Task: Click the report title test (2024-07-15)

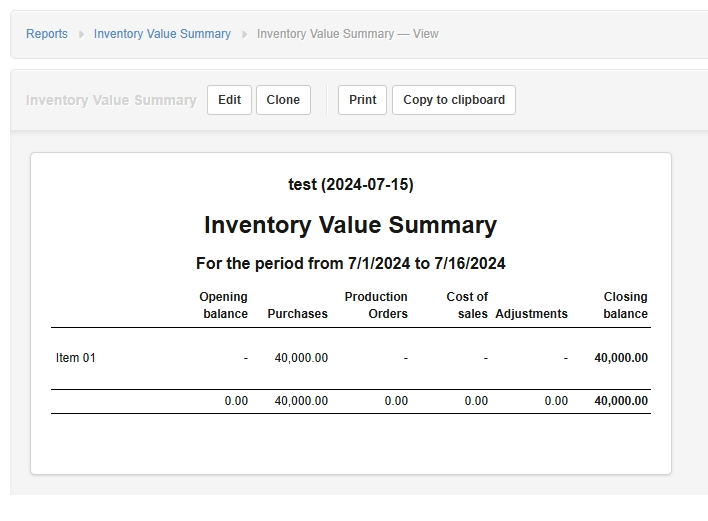Action: [x=351, y=184]
